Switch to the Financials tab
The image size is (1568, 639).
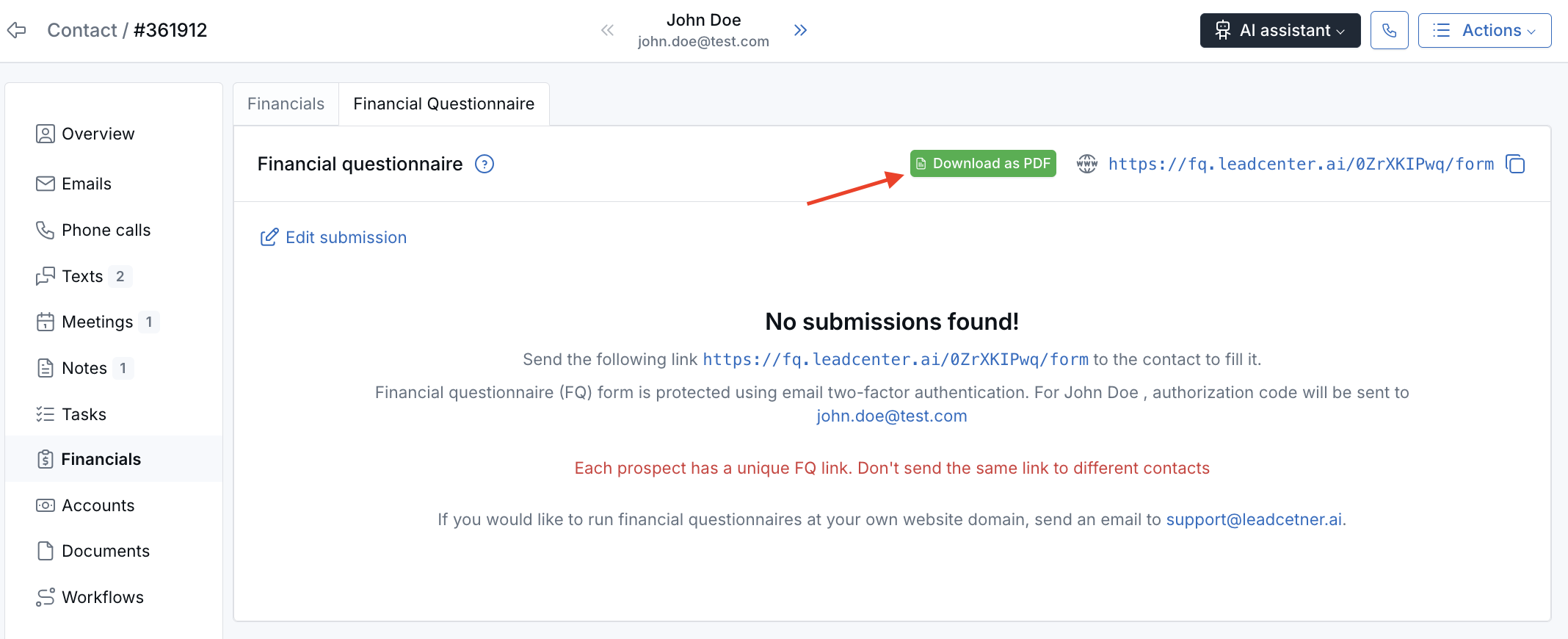(x=286, y=104)
